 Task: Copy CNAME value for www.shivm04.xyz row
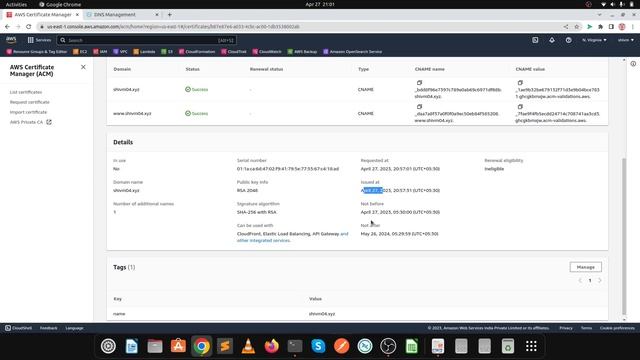coord(520,107)
